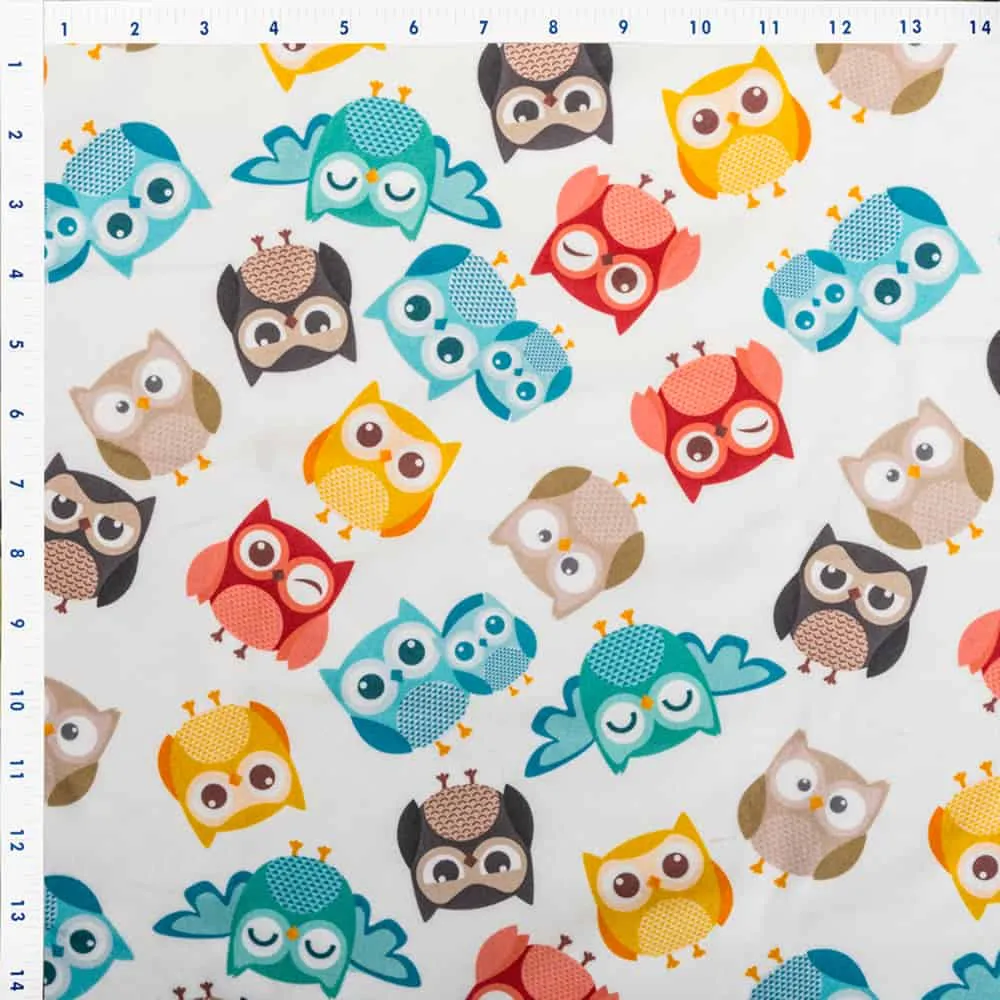
Task: Click number 8 on the horizontal ruler
Action: (553, 27)
